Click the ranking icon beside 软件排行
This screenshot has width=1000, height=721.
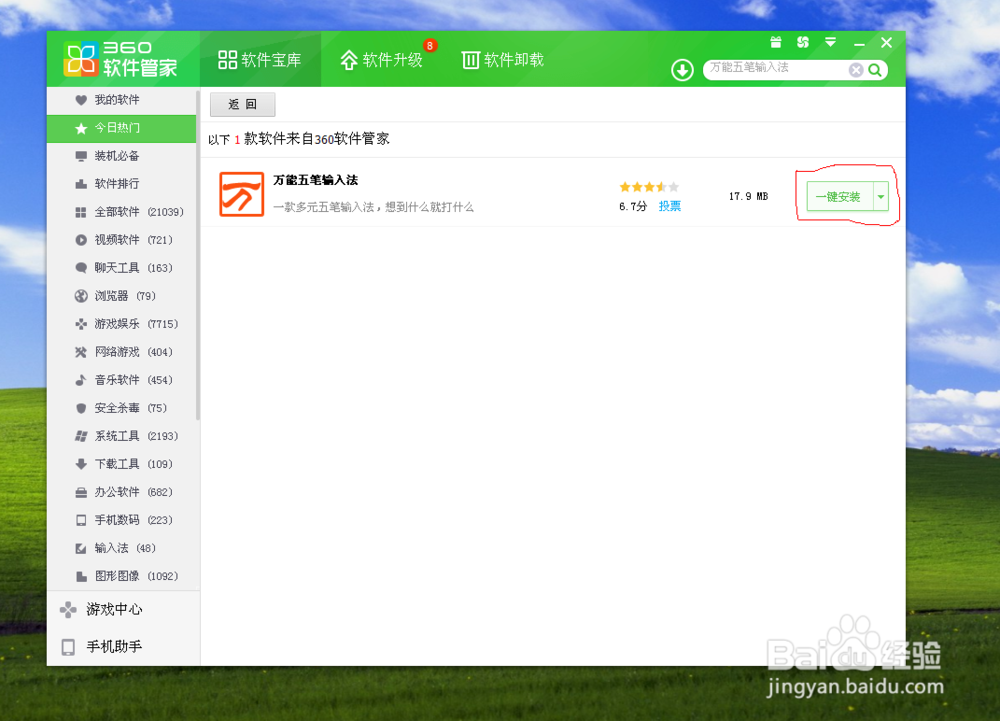[x=81, y=184]
